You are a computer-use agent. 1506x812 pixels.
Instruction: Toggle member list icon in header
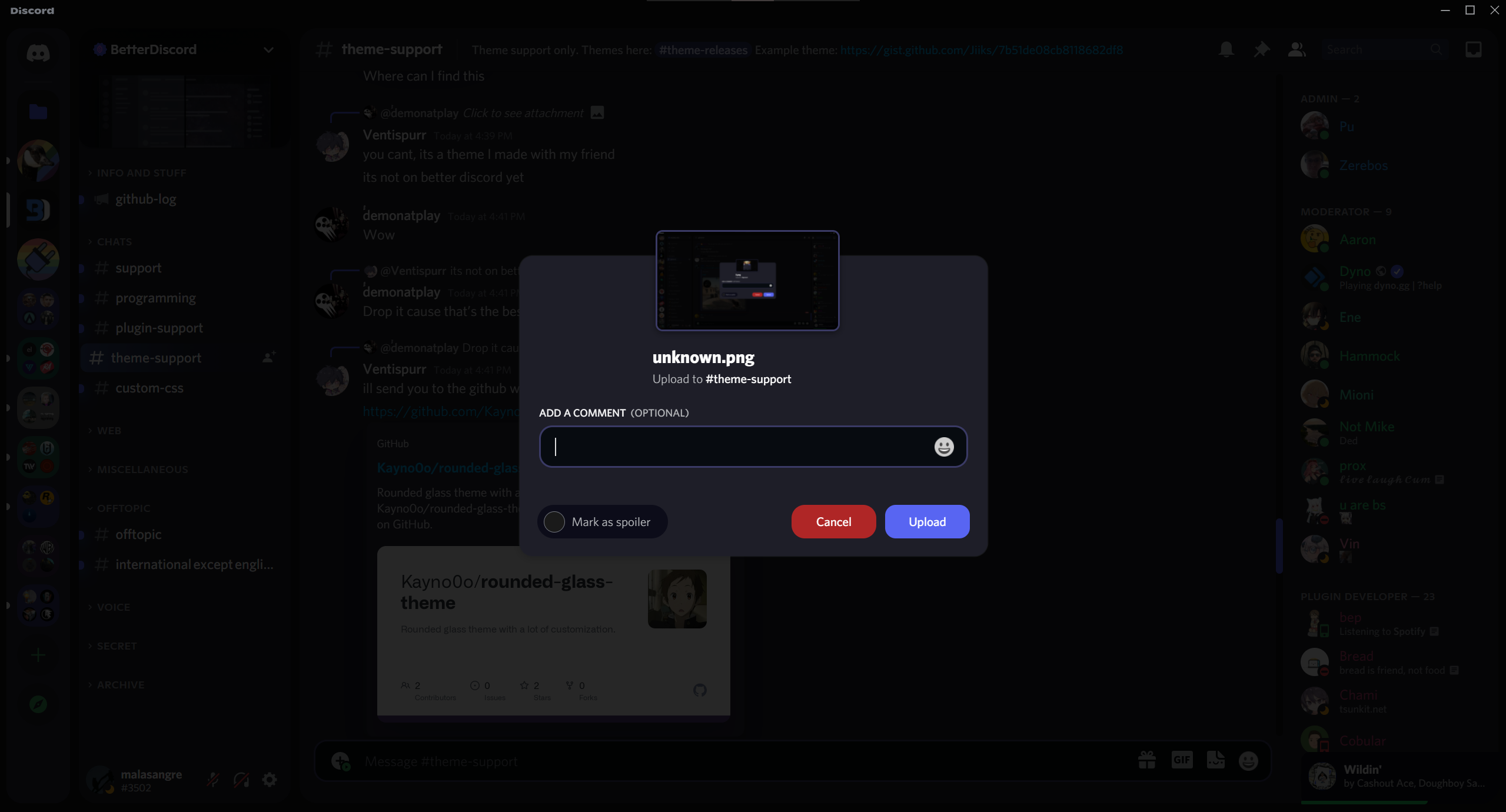1296,49
